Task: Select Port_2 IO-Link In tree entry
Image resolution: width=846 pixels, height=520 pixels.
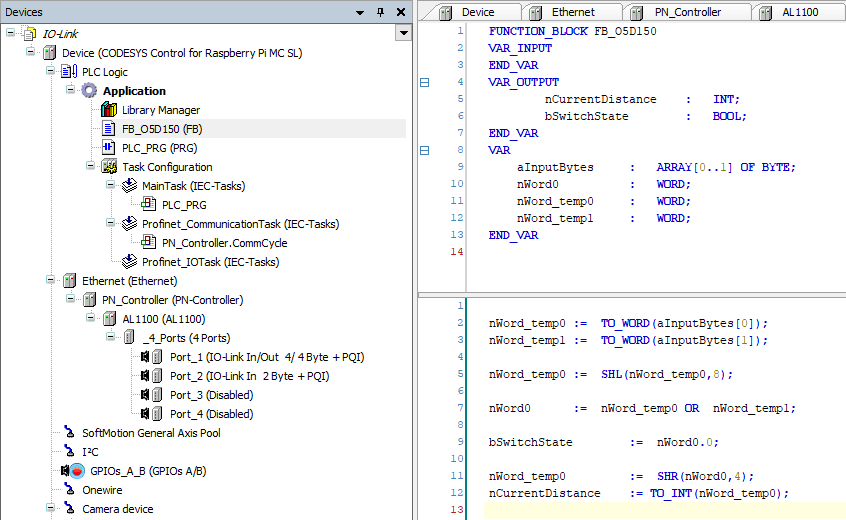Action: tap(249, 376)
